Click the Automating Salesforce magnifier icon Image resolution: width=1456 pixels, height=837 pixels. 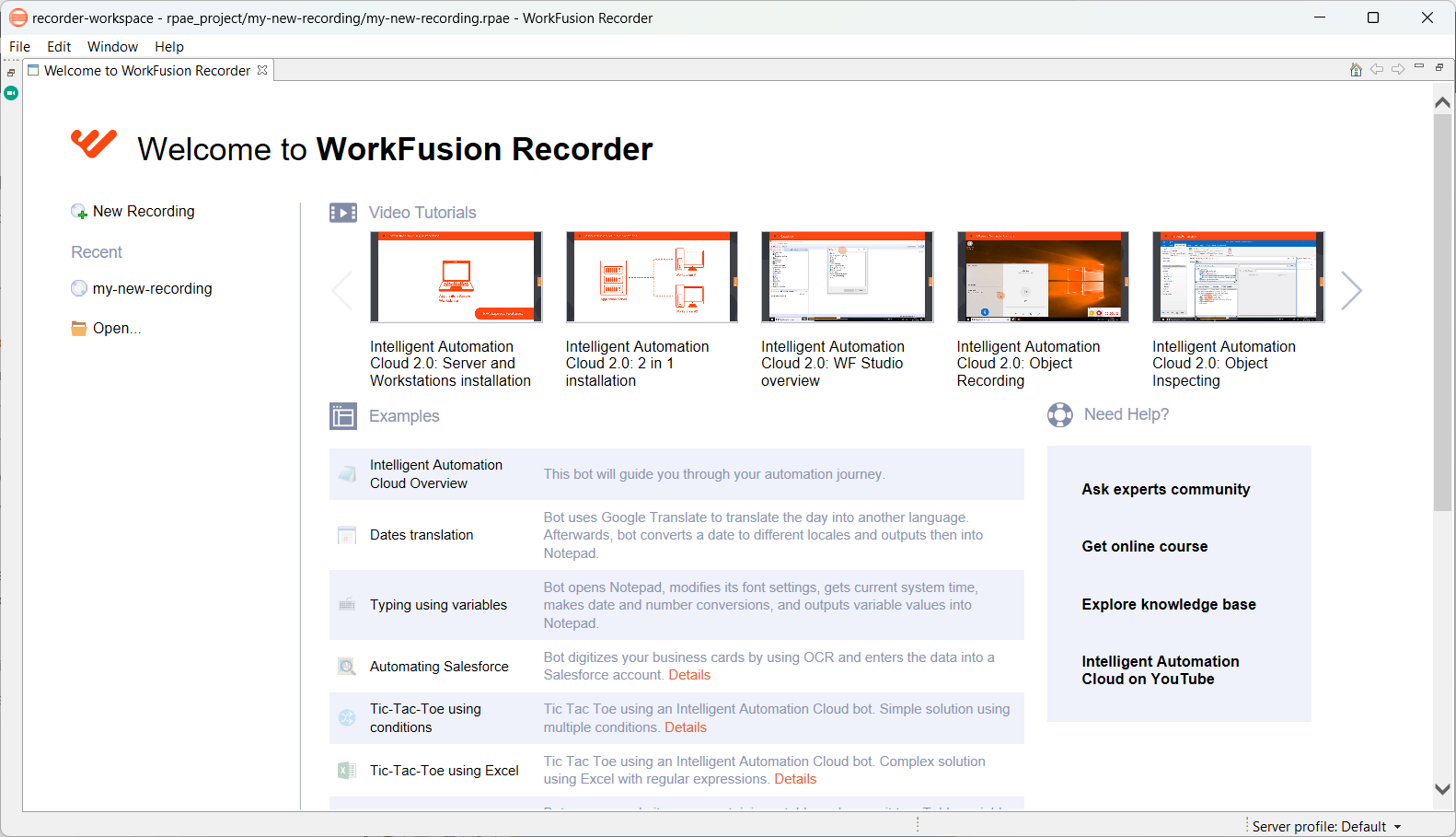(x=347, y=667)
